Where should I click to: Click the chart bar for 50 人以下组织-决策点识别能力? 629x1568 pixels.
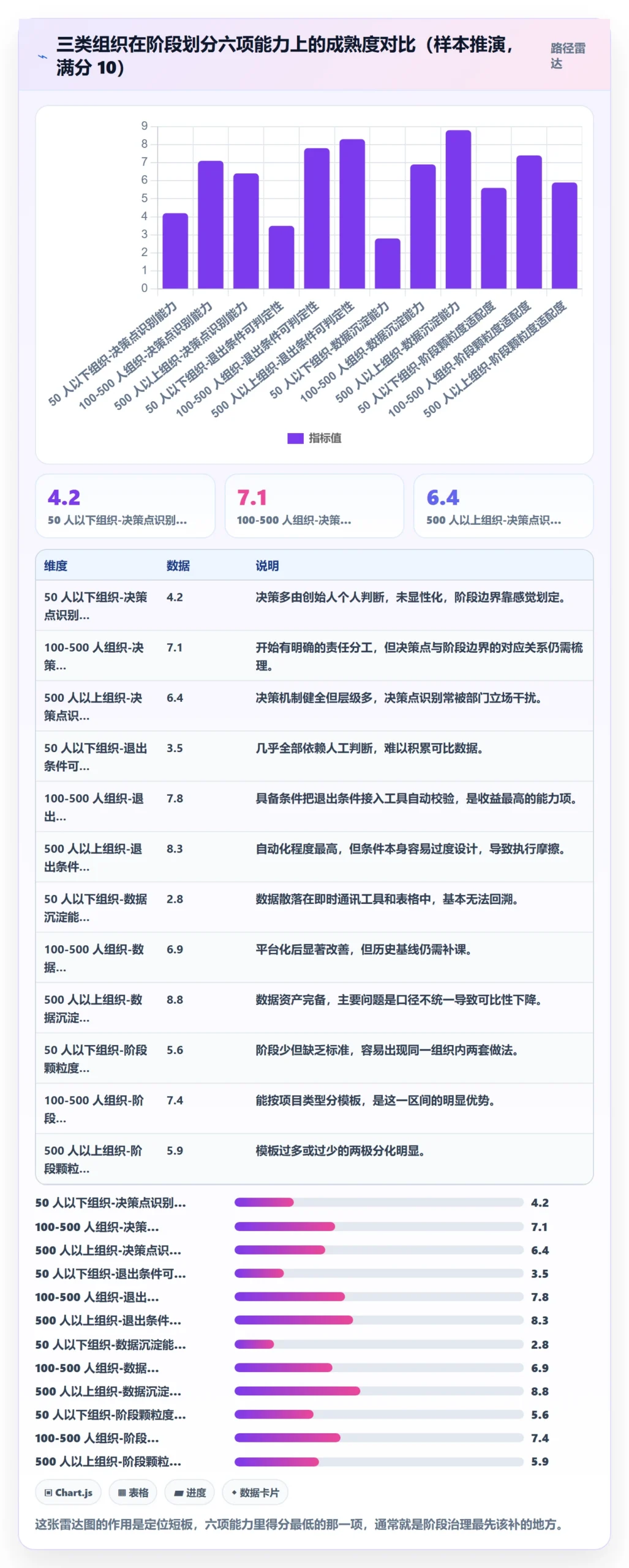175,251
